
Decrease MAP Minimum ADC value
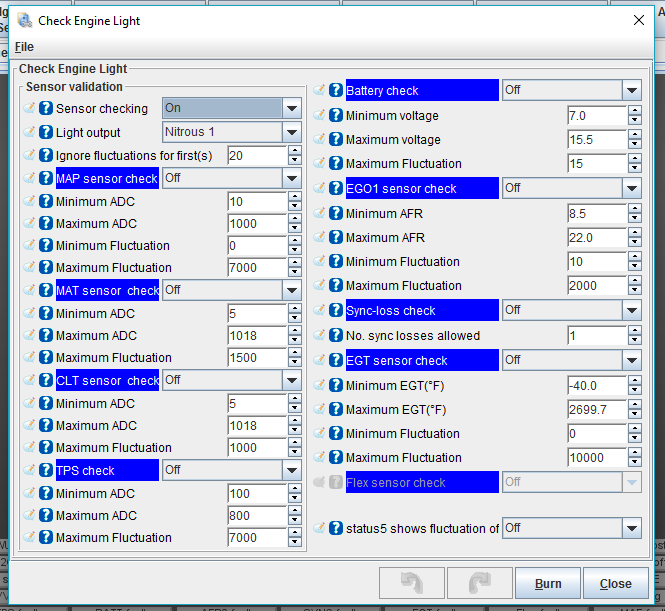(294, 206)
